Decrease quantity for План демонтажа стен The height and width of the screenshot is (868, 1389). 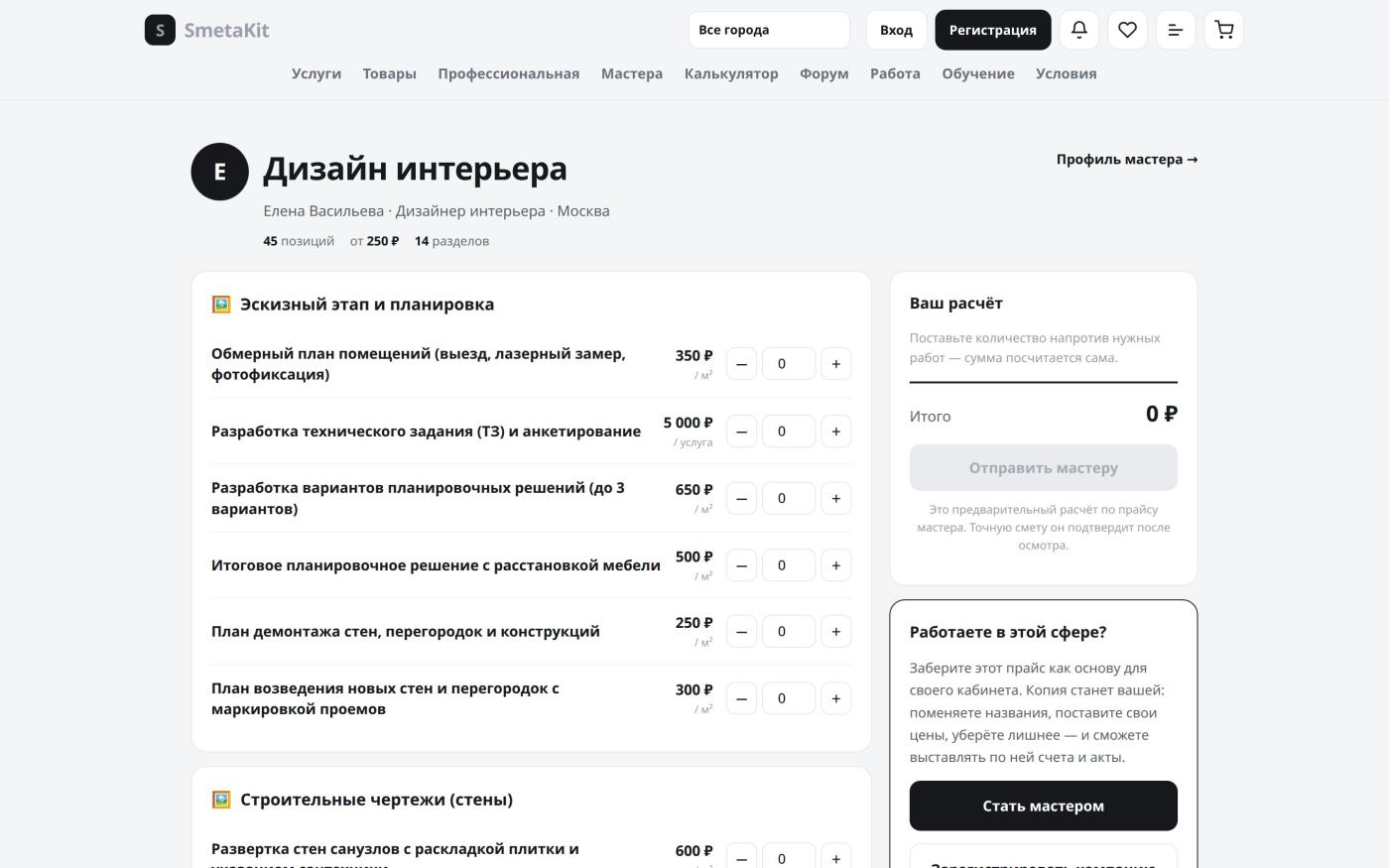coord(742,632)
